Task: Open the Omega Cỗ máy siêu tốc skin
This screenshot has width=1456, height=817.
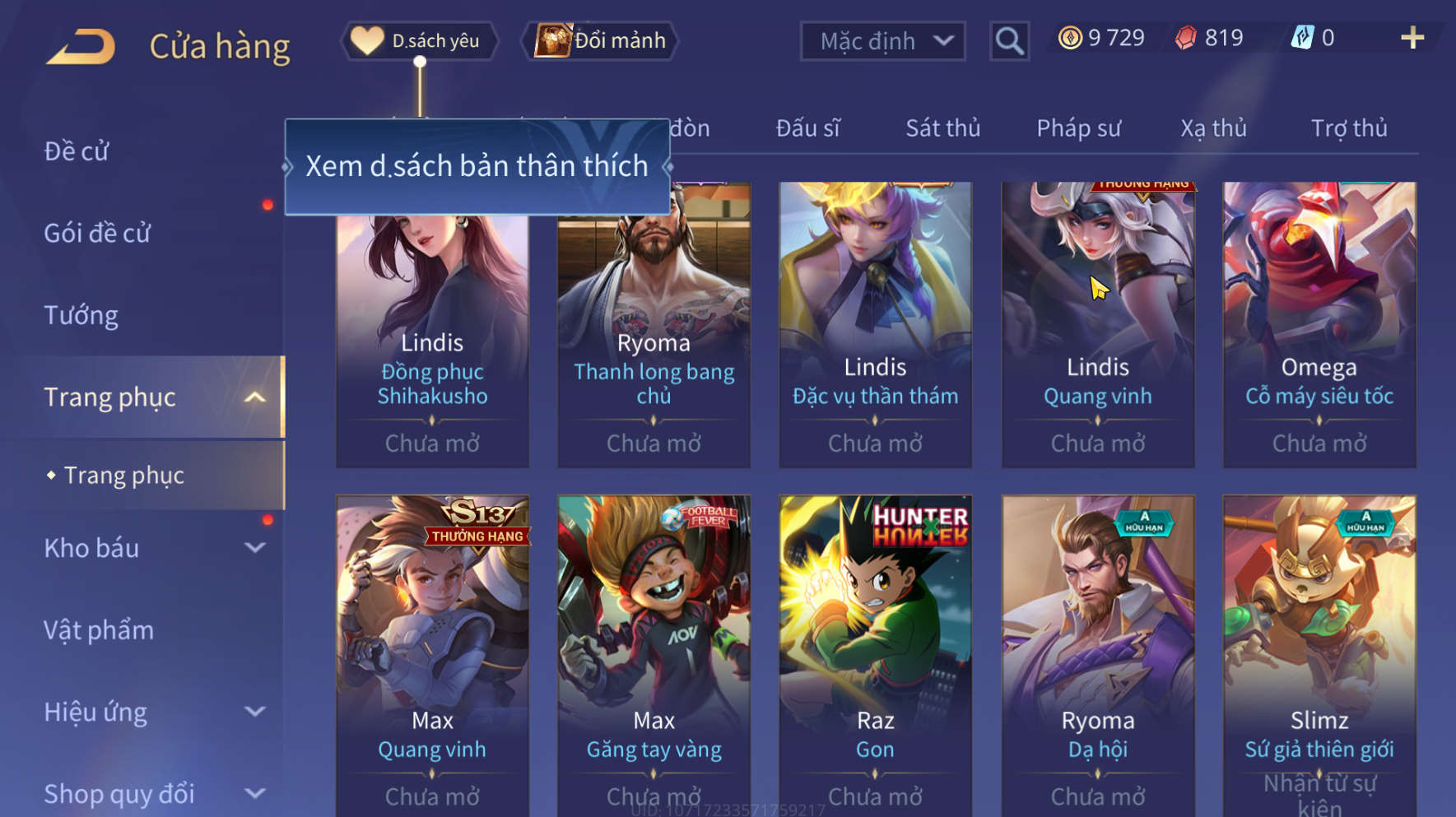Action: pos(1319,325)
